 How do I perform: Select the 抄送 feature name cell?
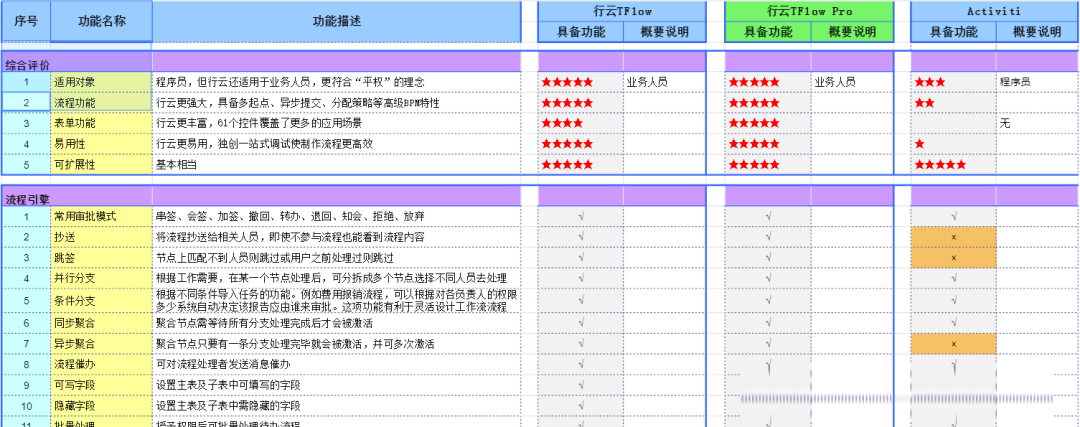(101, 237)
